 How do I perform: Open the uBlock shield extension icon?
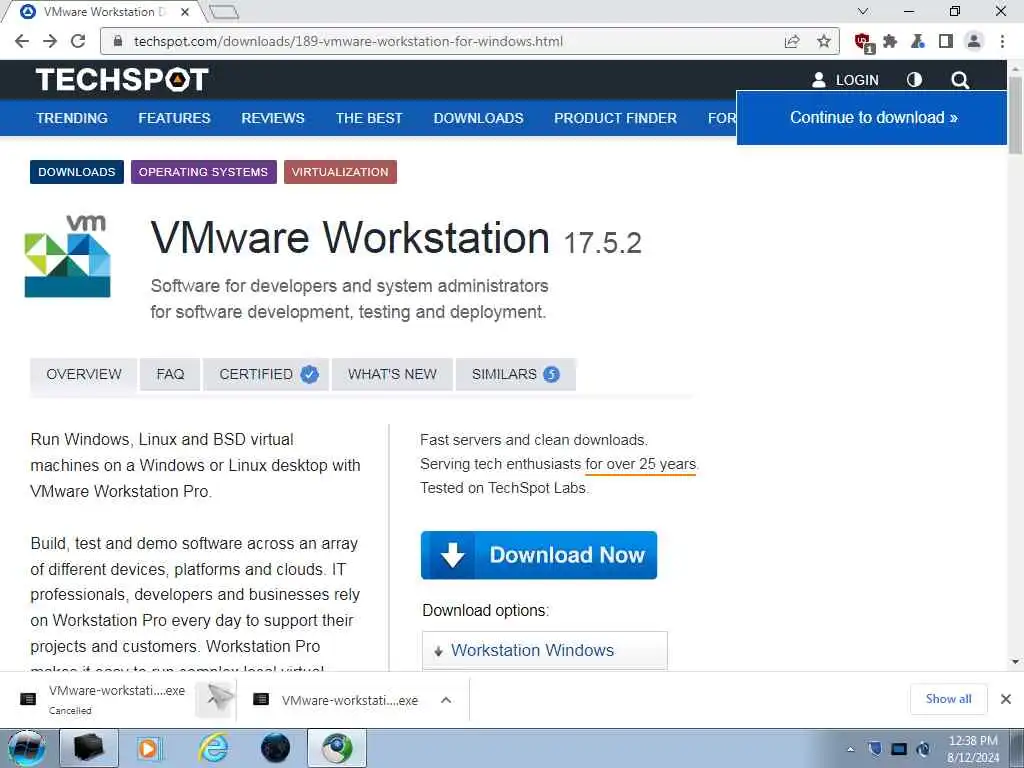(863, 42)
